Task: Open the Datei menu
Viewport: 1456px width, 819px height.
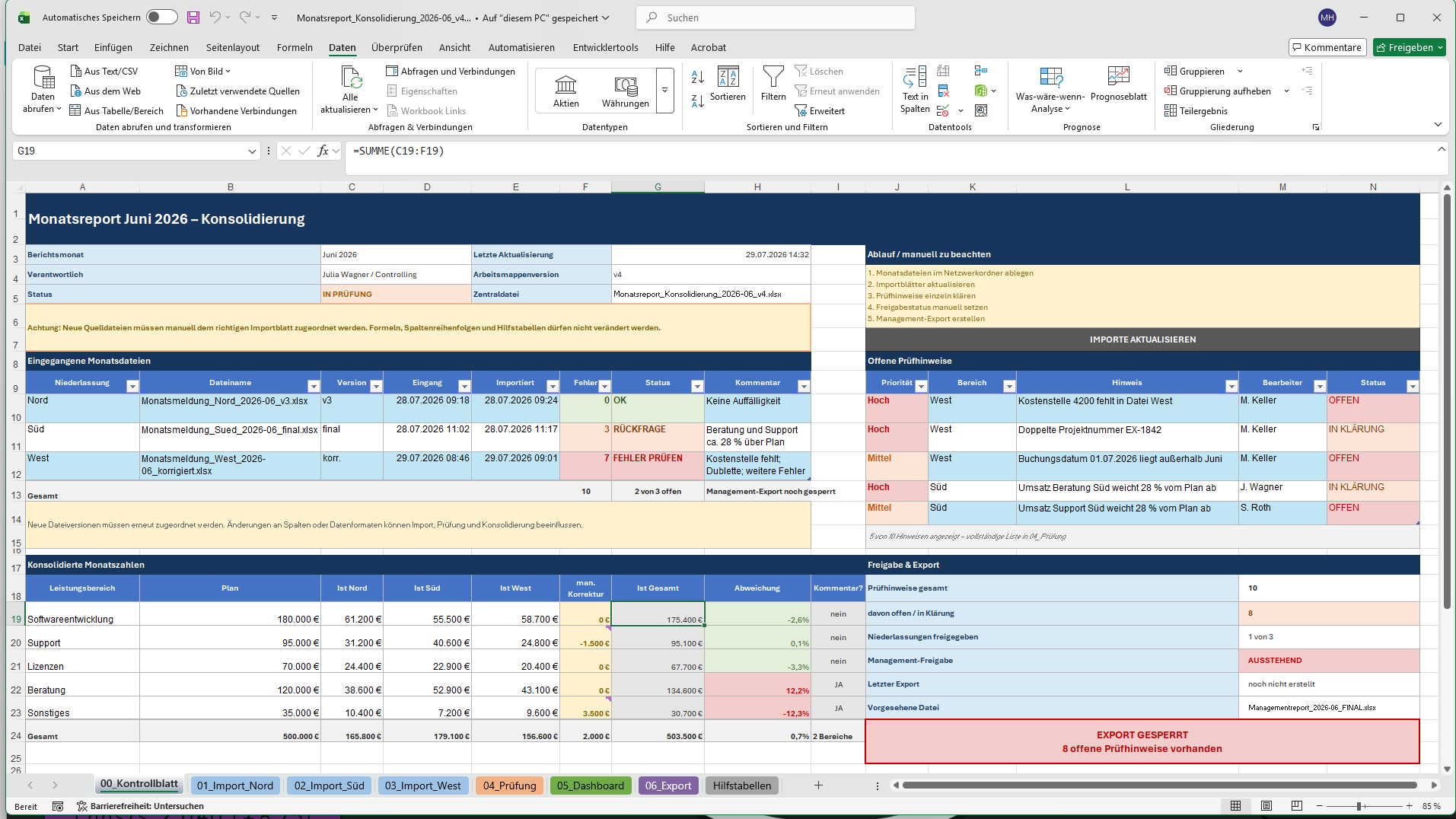Action: pos(30,47)
